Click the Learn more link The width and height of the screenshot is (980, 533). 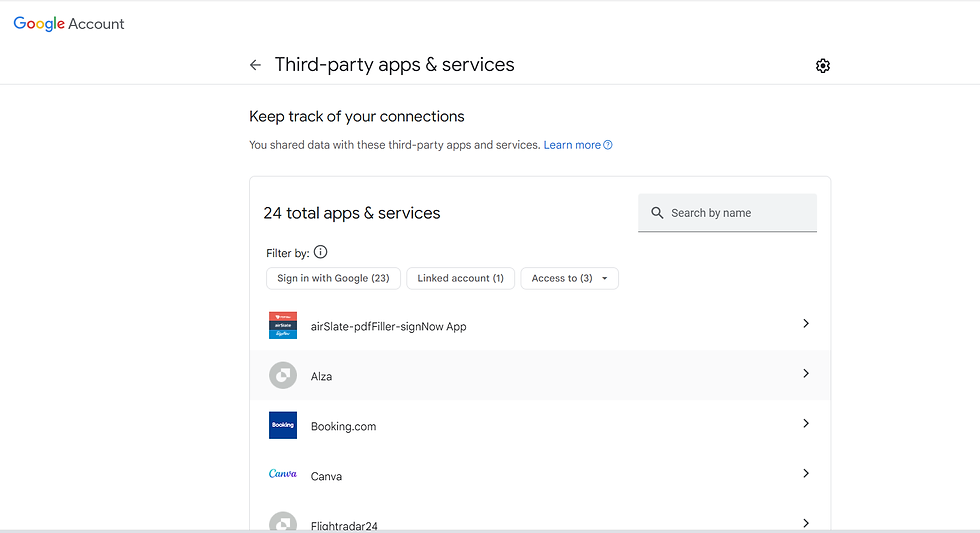tap(572, 145)
